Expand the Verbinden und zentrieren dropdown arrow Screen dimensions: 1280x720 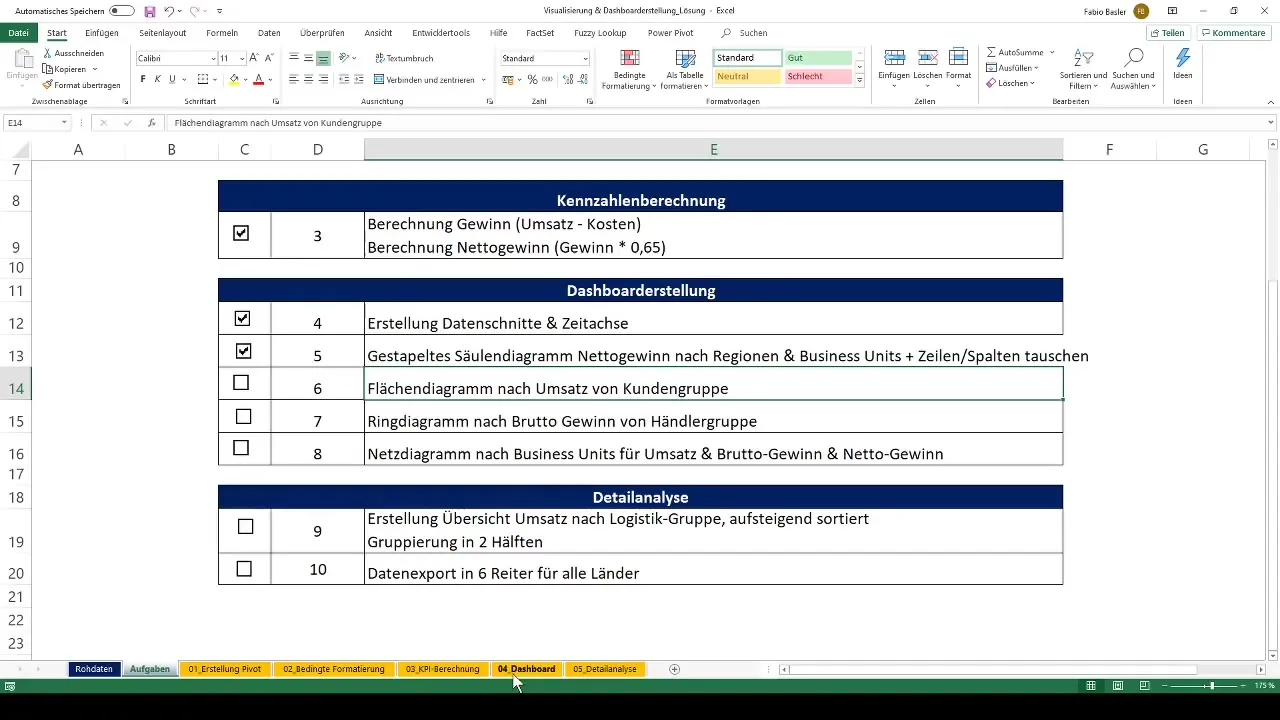(x=484, y=79)
